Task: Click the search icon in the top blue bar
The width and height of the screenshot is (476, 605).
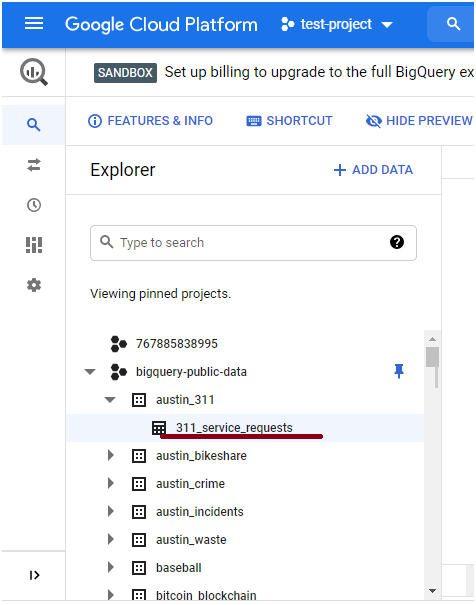Action: (453, 24)
